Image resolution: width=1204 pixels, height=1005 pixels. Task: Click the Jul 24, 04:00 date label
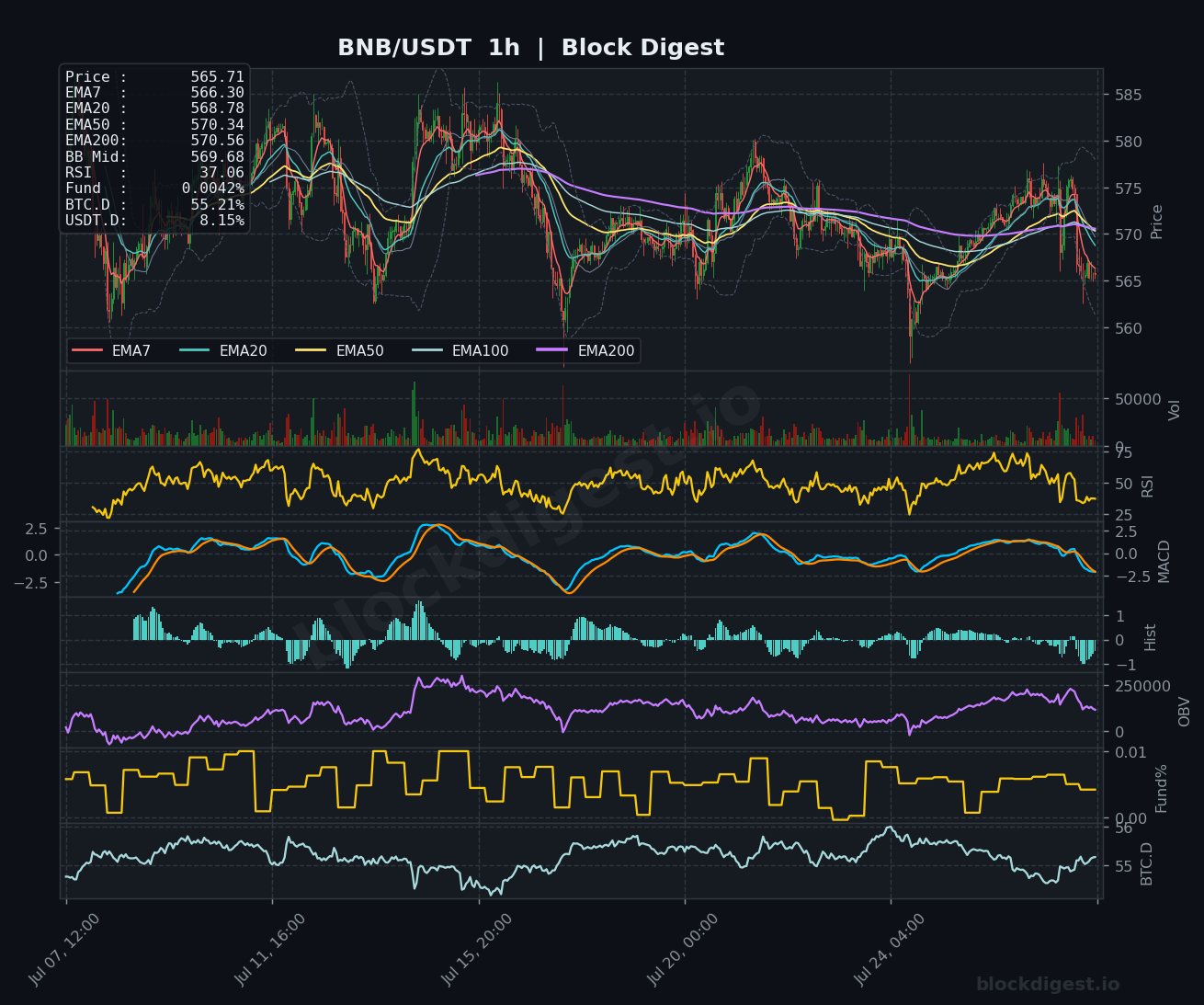889,950
